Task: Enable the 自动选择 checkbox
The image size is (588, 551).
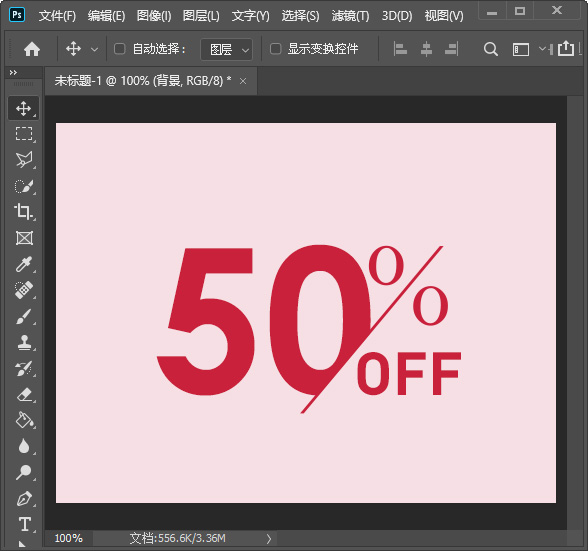Action: [x=120, y=49]
